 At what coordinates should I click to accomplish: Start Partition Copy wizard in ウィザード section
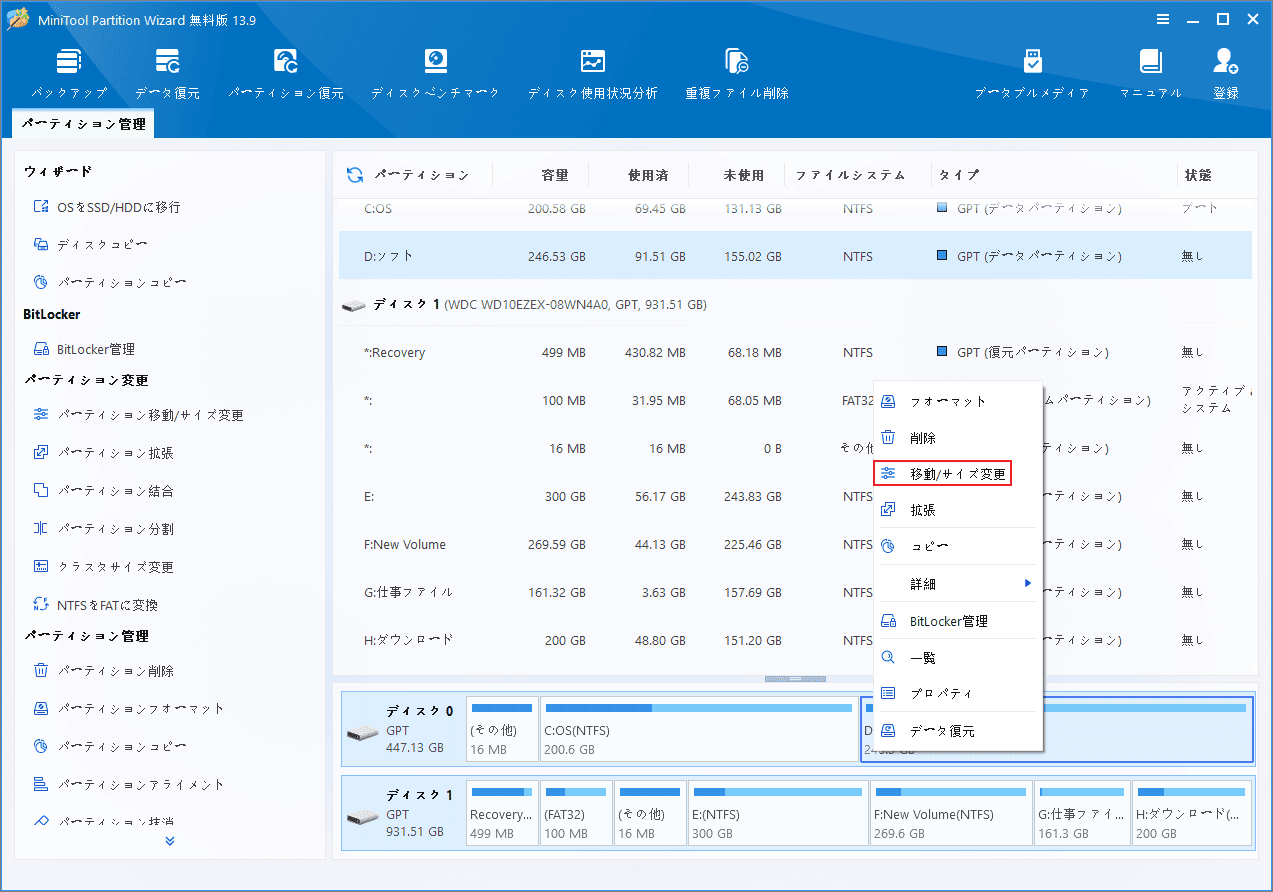(110, 283)
